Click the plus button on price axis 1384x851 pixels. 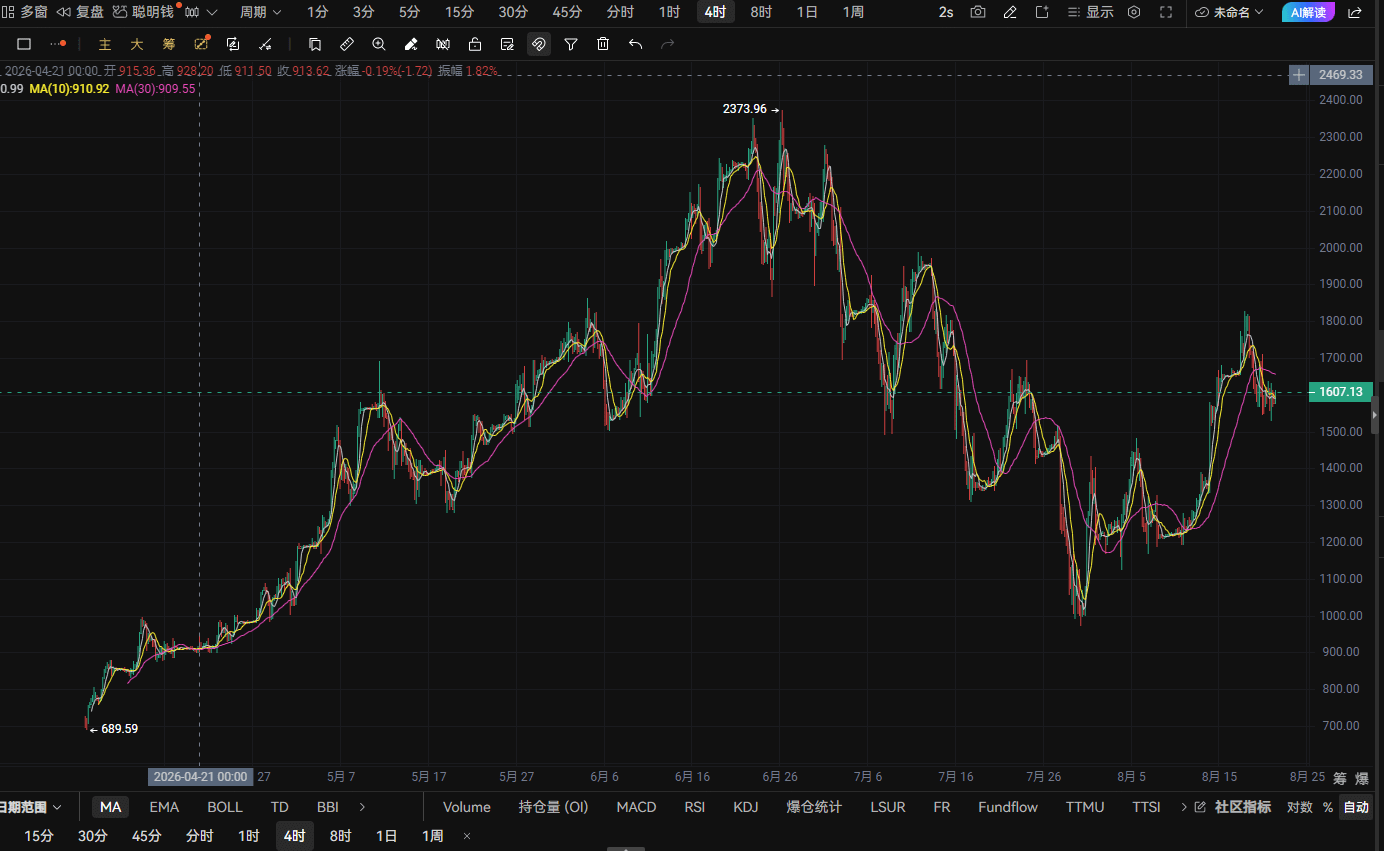pyautogui.click(x=1298, y=75)
